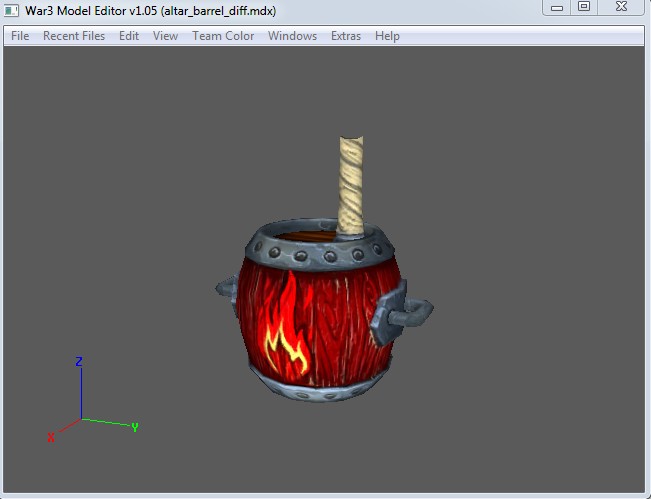Viewport: 651px width, 499px height.
Task: Open the Recent Files menu
Action: click(x=74, y=36)
